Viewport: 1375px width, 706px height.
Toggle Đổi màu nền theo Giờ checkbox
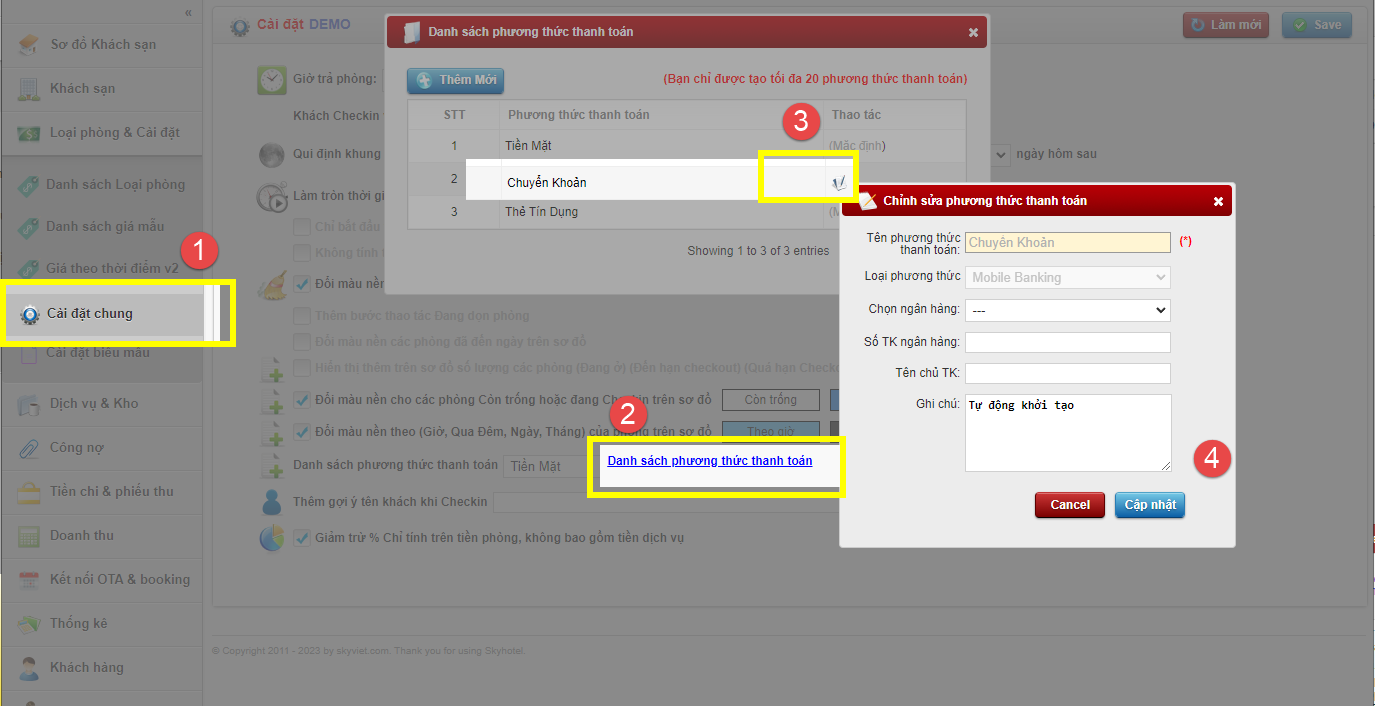click(x=302, y=432)
